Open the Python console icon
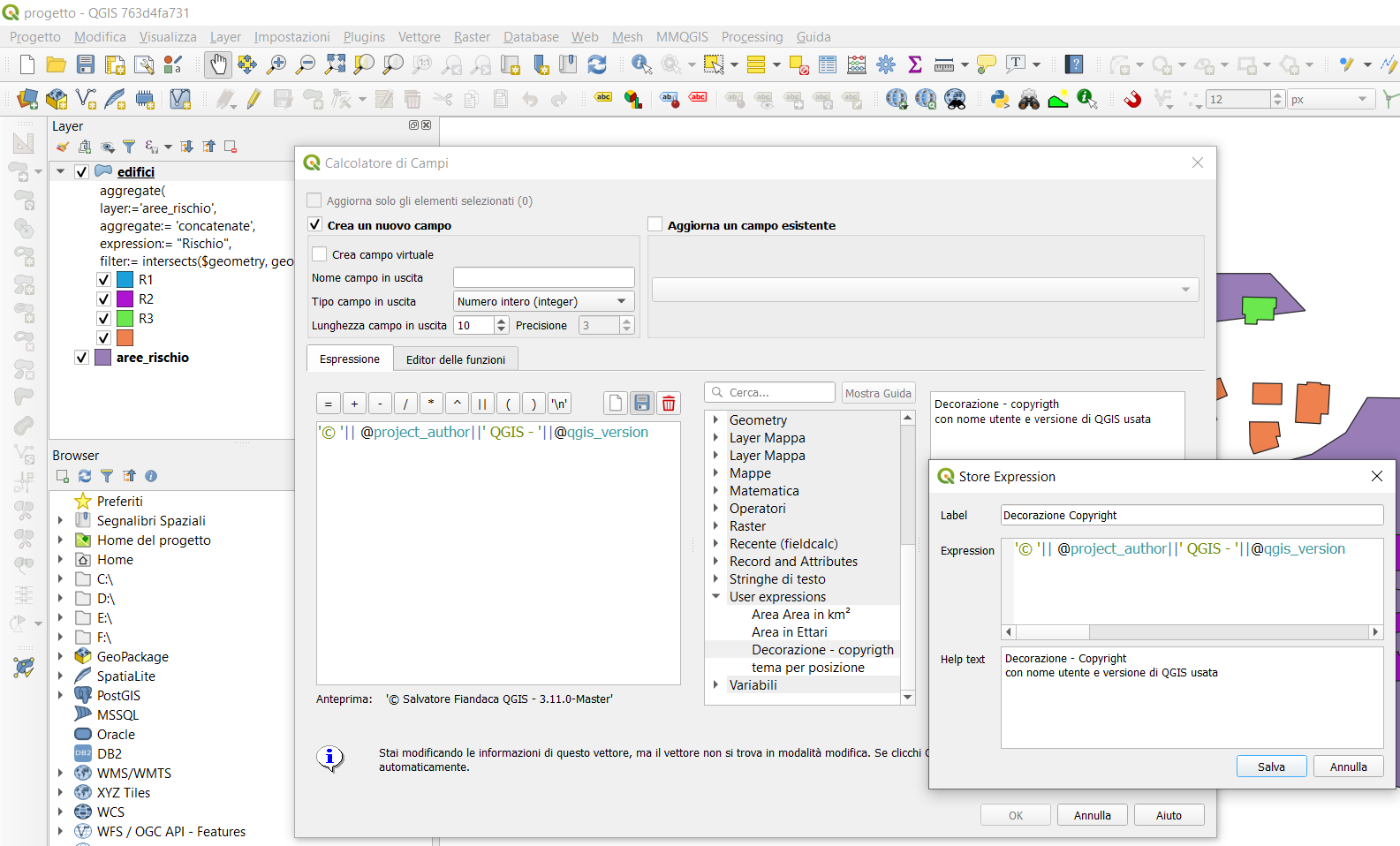The width and height of the screenshot is (1400, 846). pos(1000,99)
